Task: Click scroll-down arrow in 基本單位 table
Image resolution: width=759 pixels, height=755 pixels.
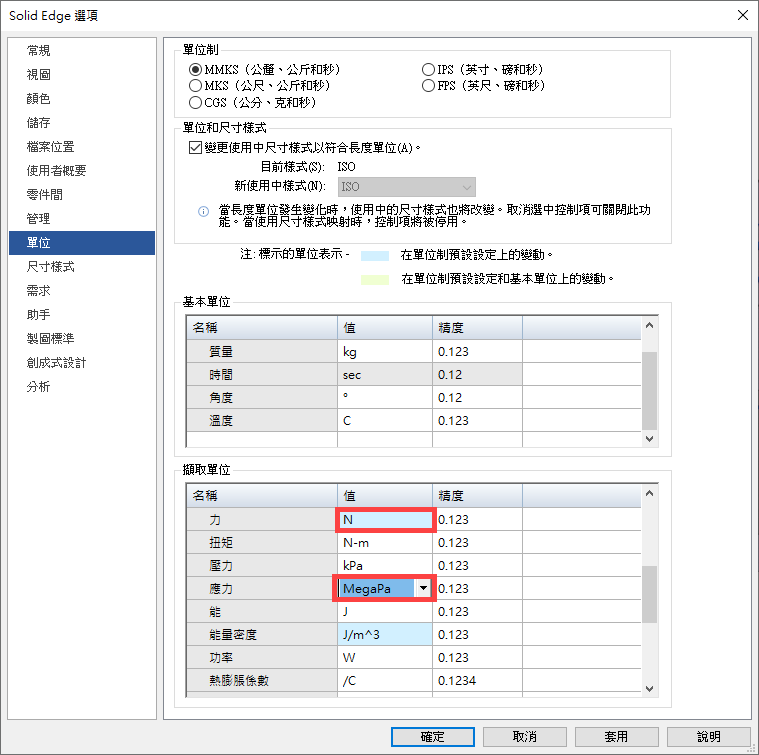Action: tap(650, 438)
